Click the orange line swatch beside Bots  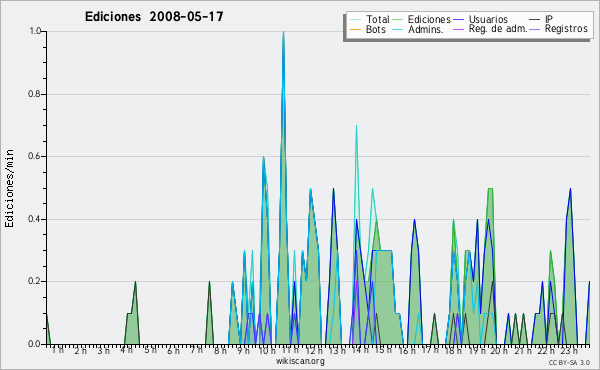[355, 29]
